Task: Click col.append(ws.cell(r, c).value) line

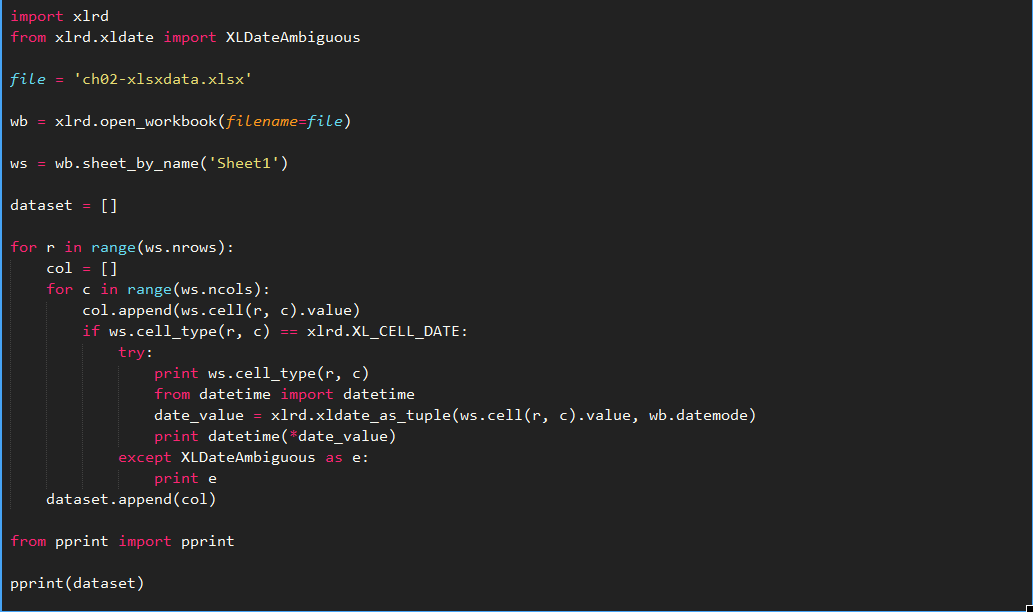Action: tap(221, 310)
